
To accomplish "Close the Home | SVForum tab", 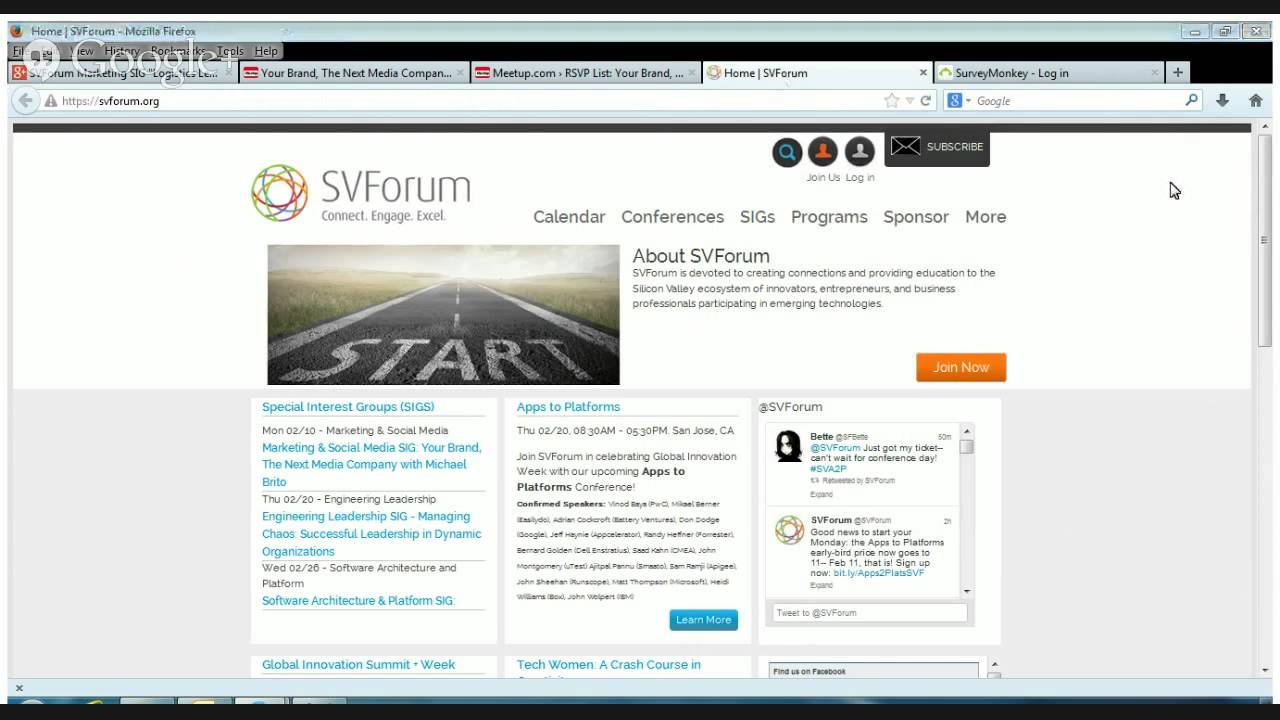I will (923, 72).
